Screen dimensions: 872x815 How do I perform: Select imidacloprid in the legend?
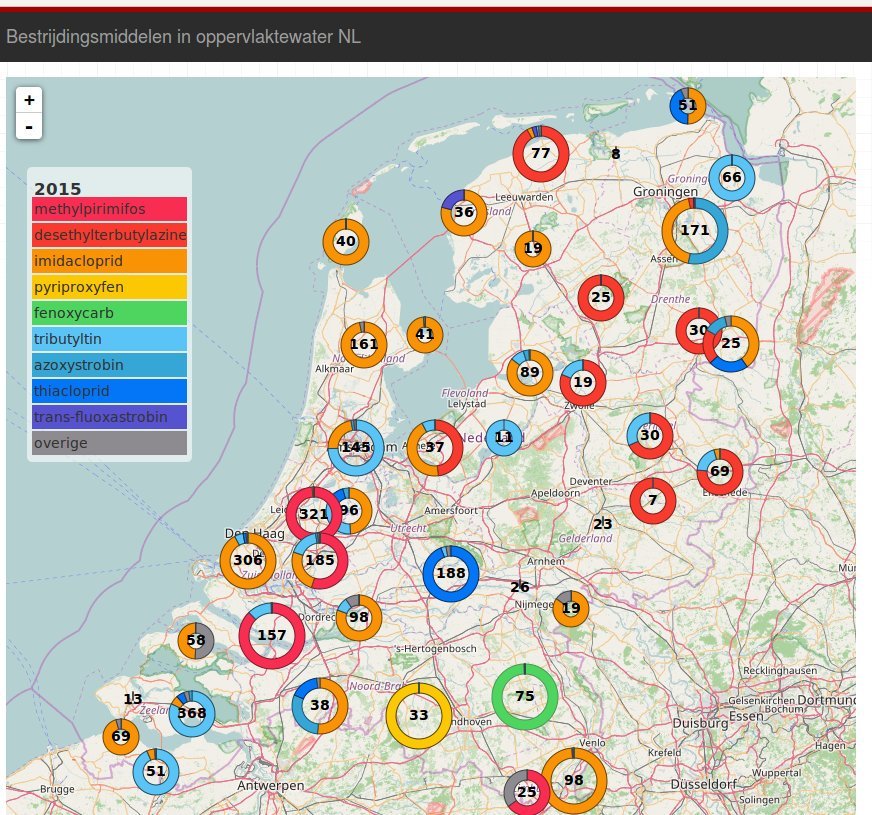[x=109, y=261]
